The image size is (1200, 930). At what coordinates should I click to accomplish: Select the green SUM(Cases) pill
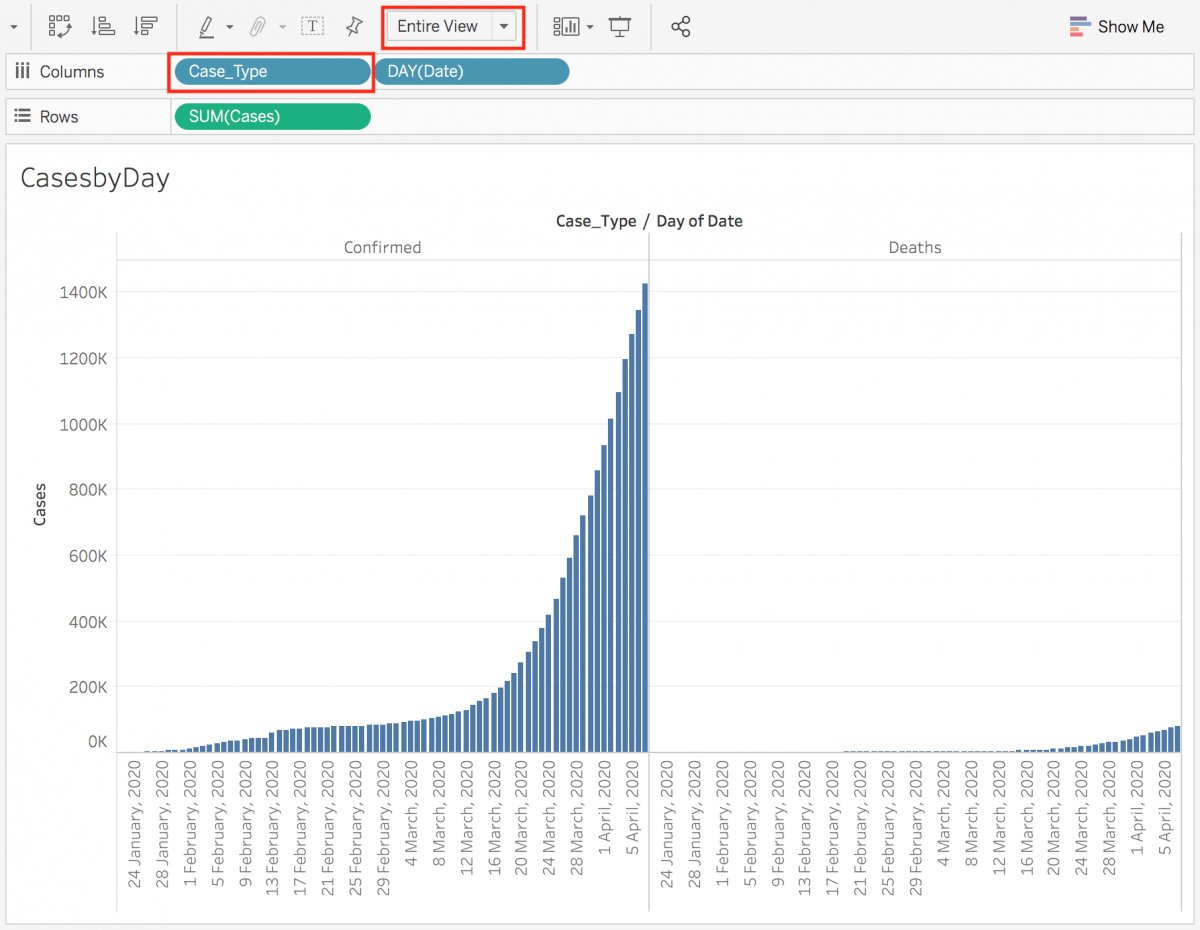coord(271,116)
